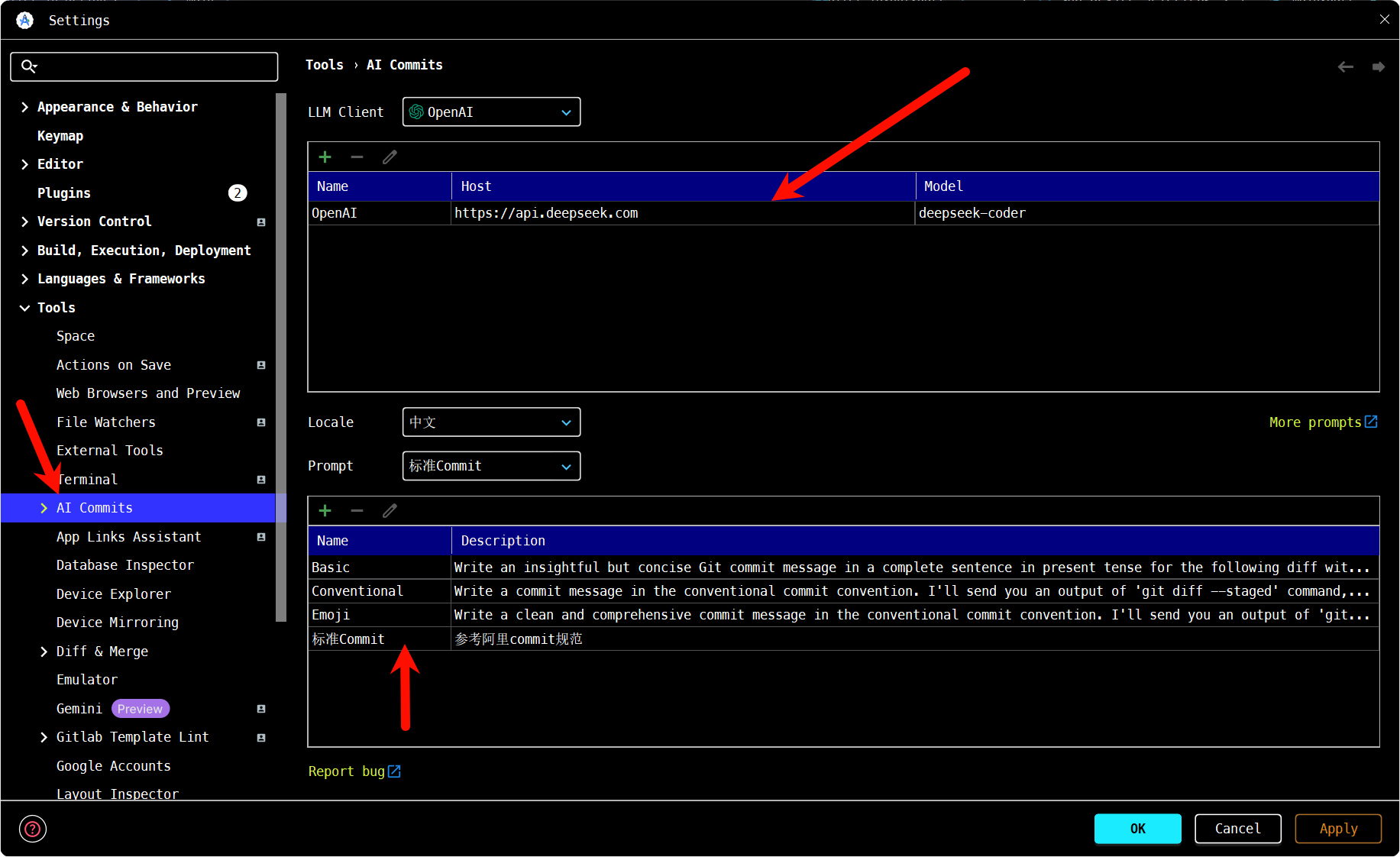Screen dimensions: 1400x857
Task: Remove the selected LLM client entry
Action: pyautogui.click(x=357, y=157)
